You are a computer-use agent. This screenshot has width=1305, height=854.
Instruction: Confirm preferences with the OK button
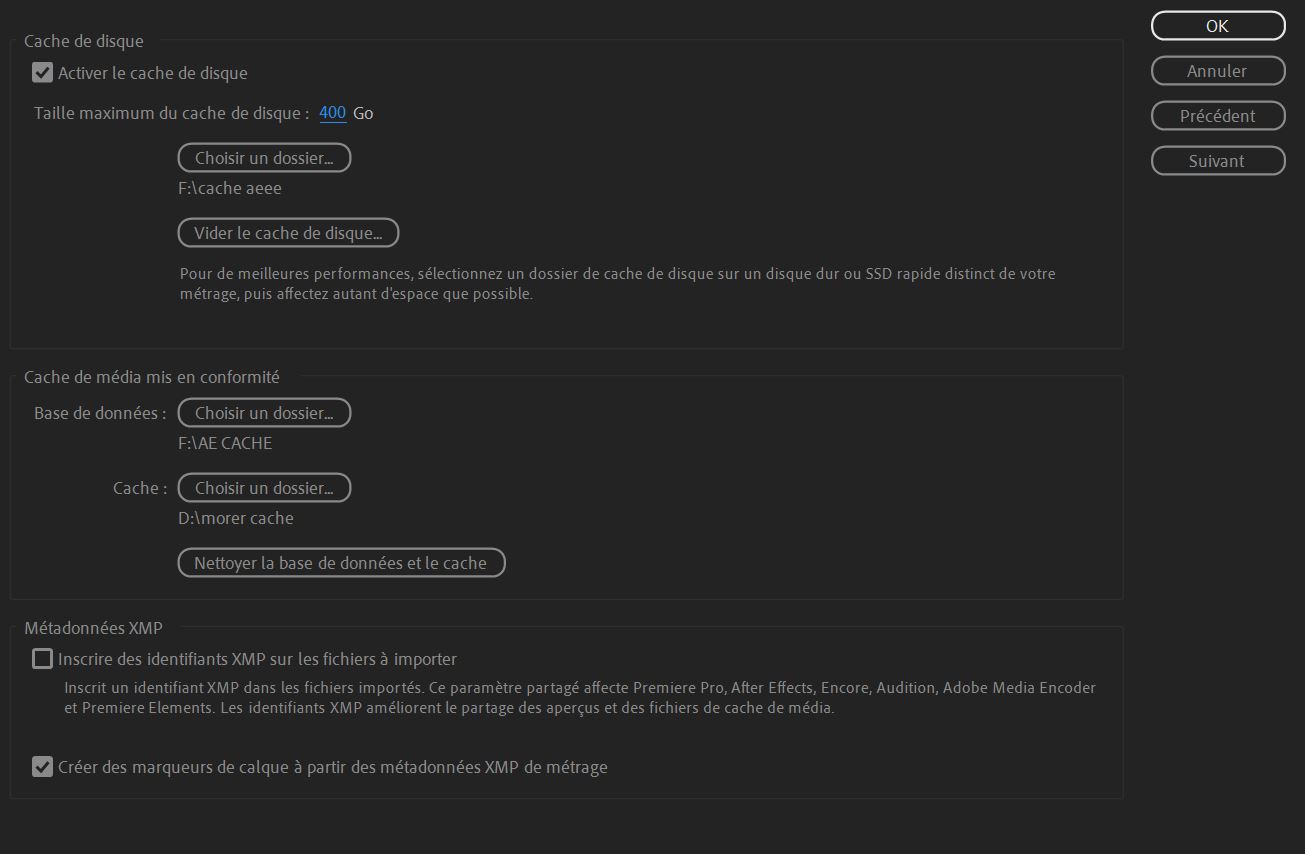point(1218,26)
